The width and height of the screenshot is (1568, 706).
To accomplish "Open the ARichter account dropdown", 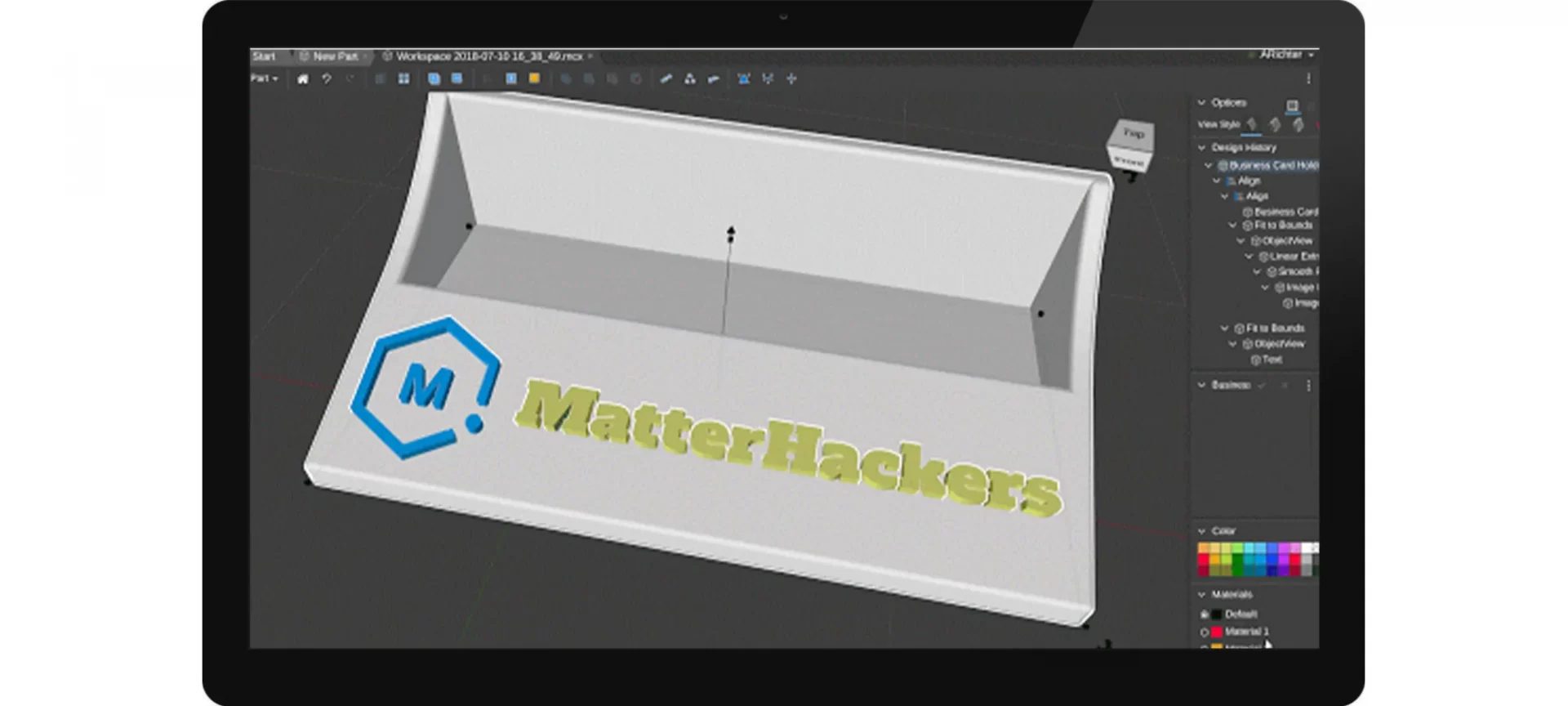I will [x=1286, y=55].
